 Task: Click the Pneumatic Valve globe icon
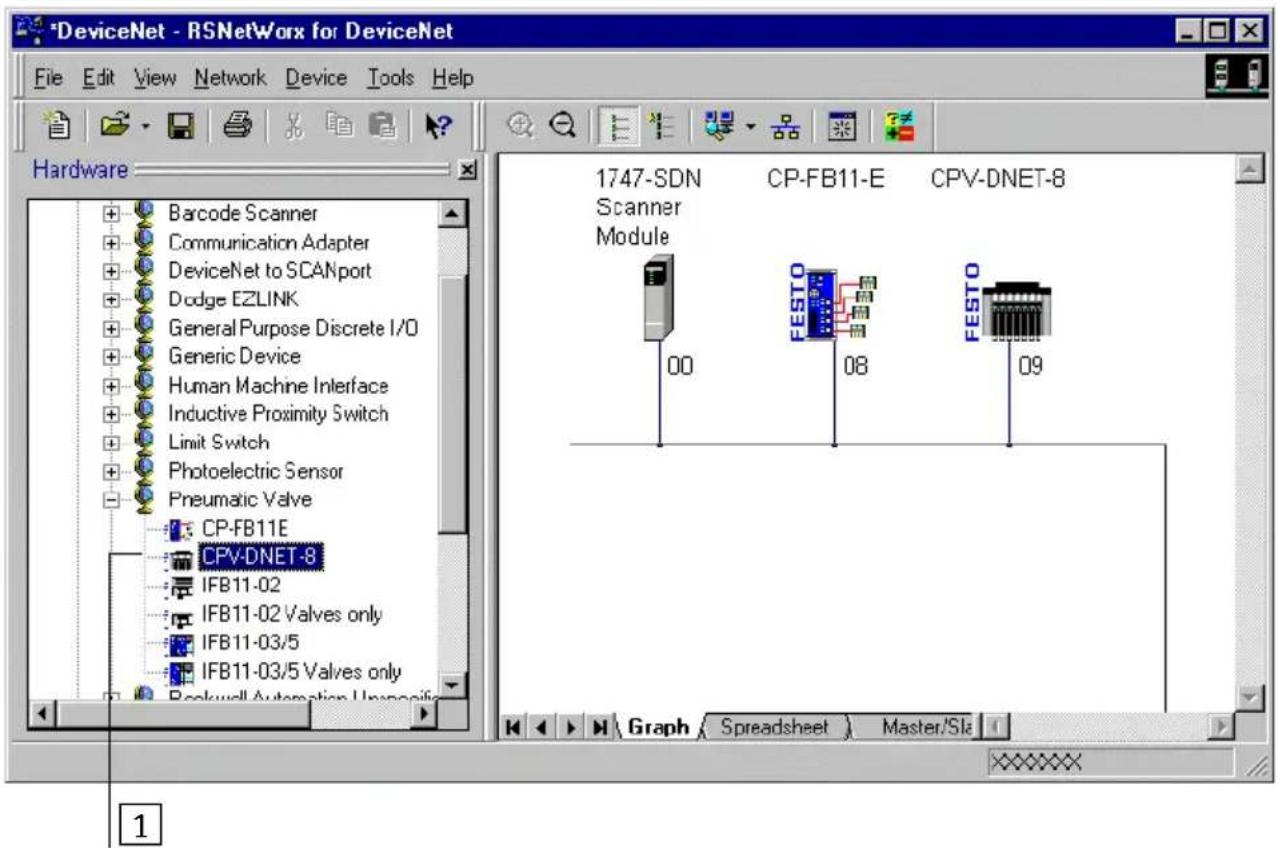tap(145, 500)
